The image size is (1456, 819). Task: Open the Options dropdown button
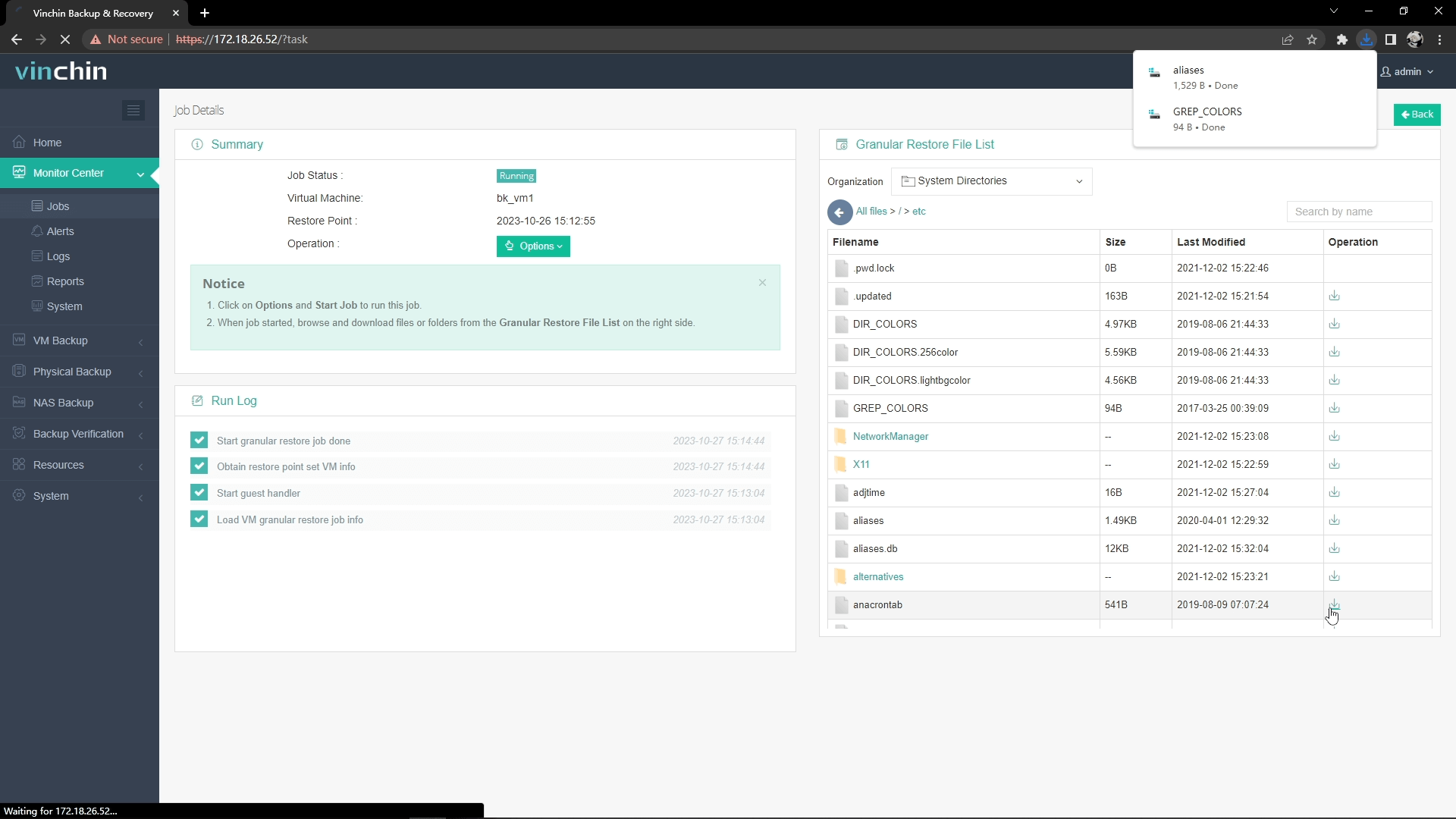click(x=533, y=246)
